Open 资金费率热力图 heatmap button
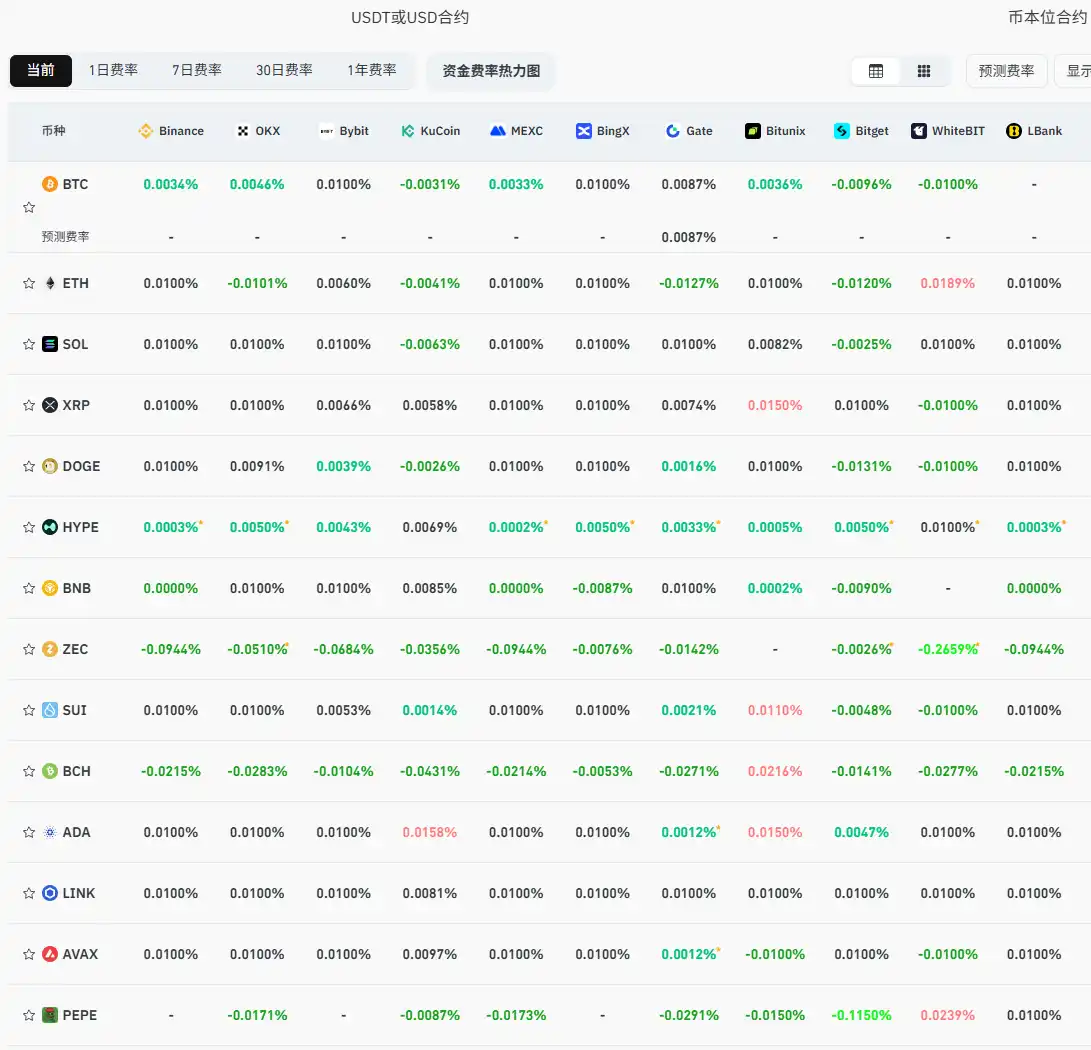The image size is (1091, 1050). click(x=491, y=71)
